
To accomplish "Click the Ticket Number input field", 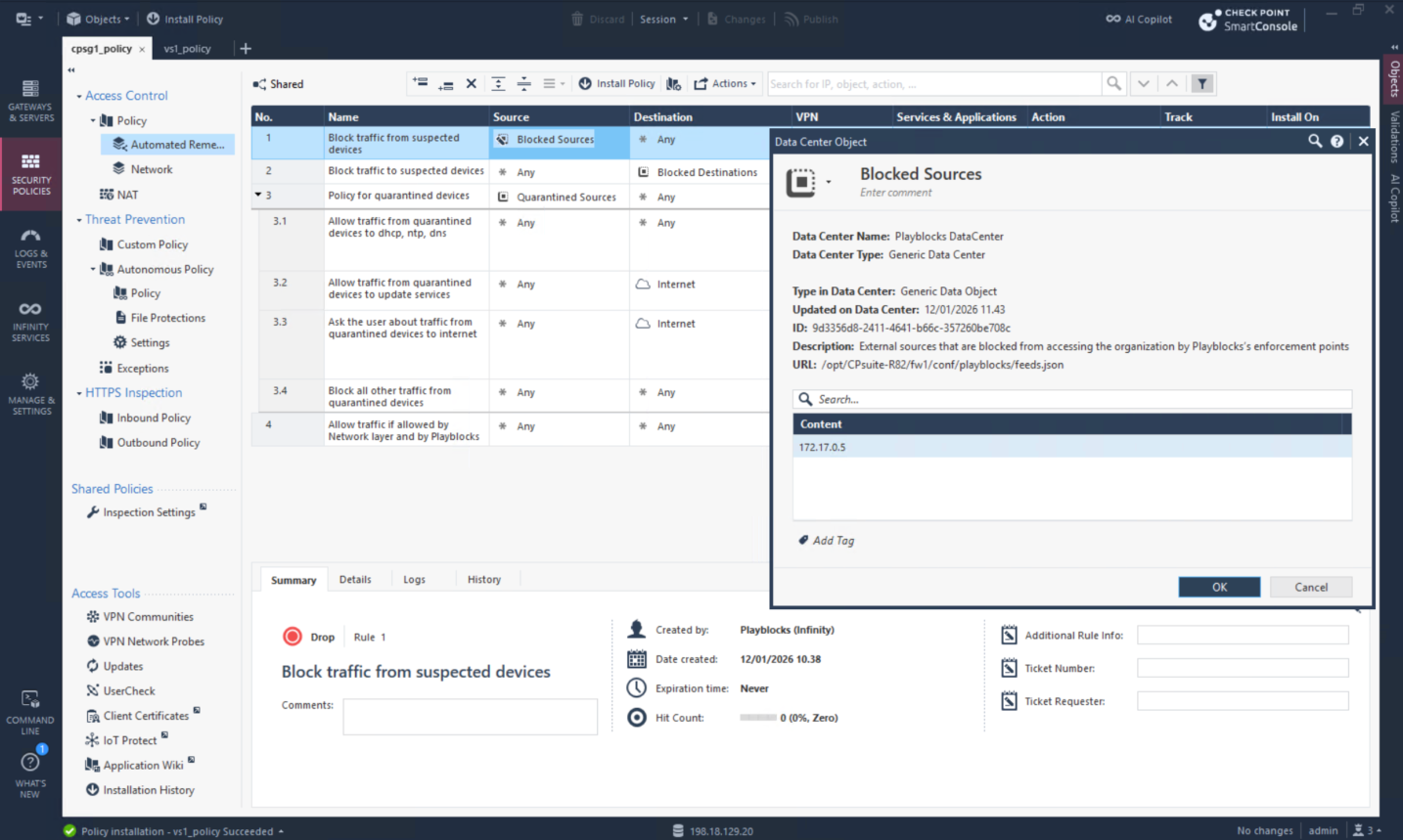I will 1242,668.
